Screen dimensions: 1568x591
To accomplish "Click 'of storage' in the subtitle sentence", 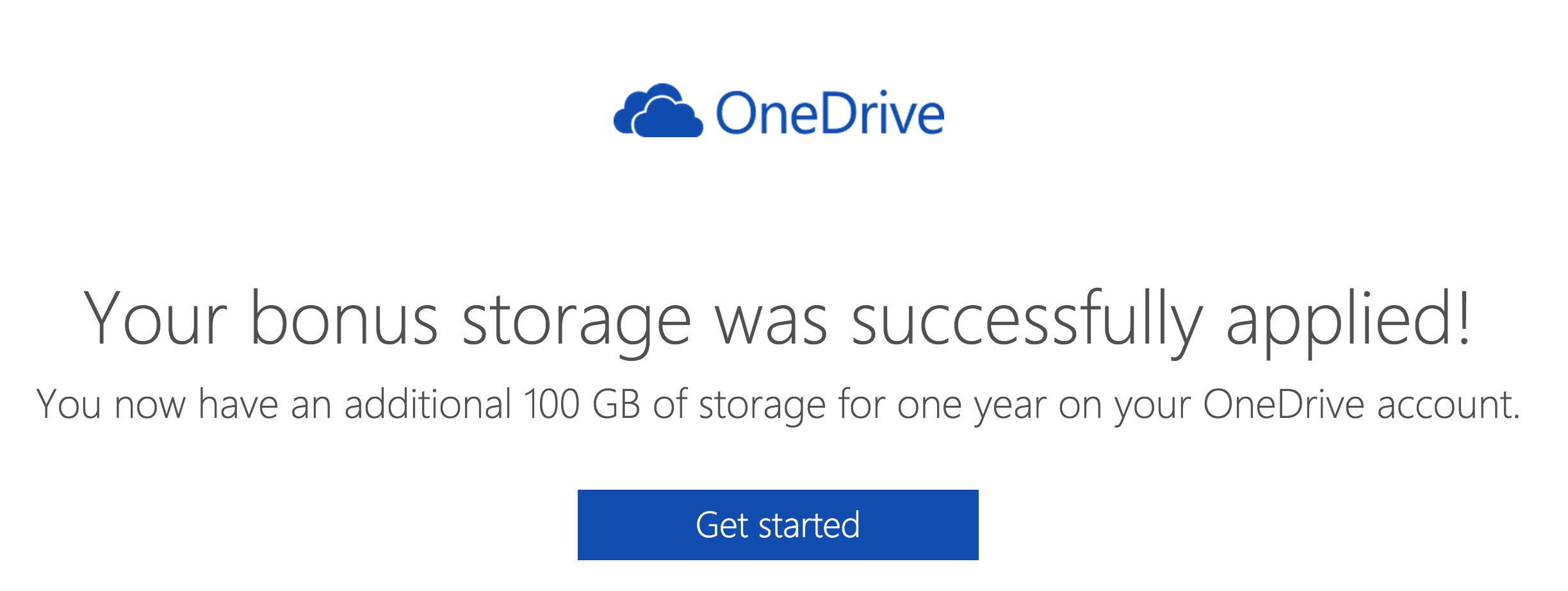I will (739, 406).
